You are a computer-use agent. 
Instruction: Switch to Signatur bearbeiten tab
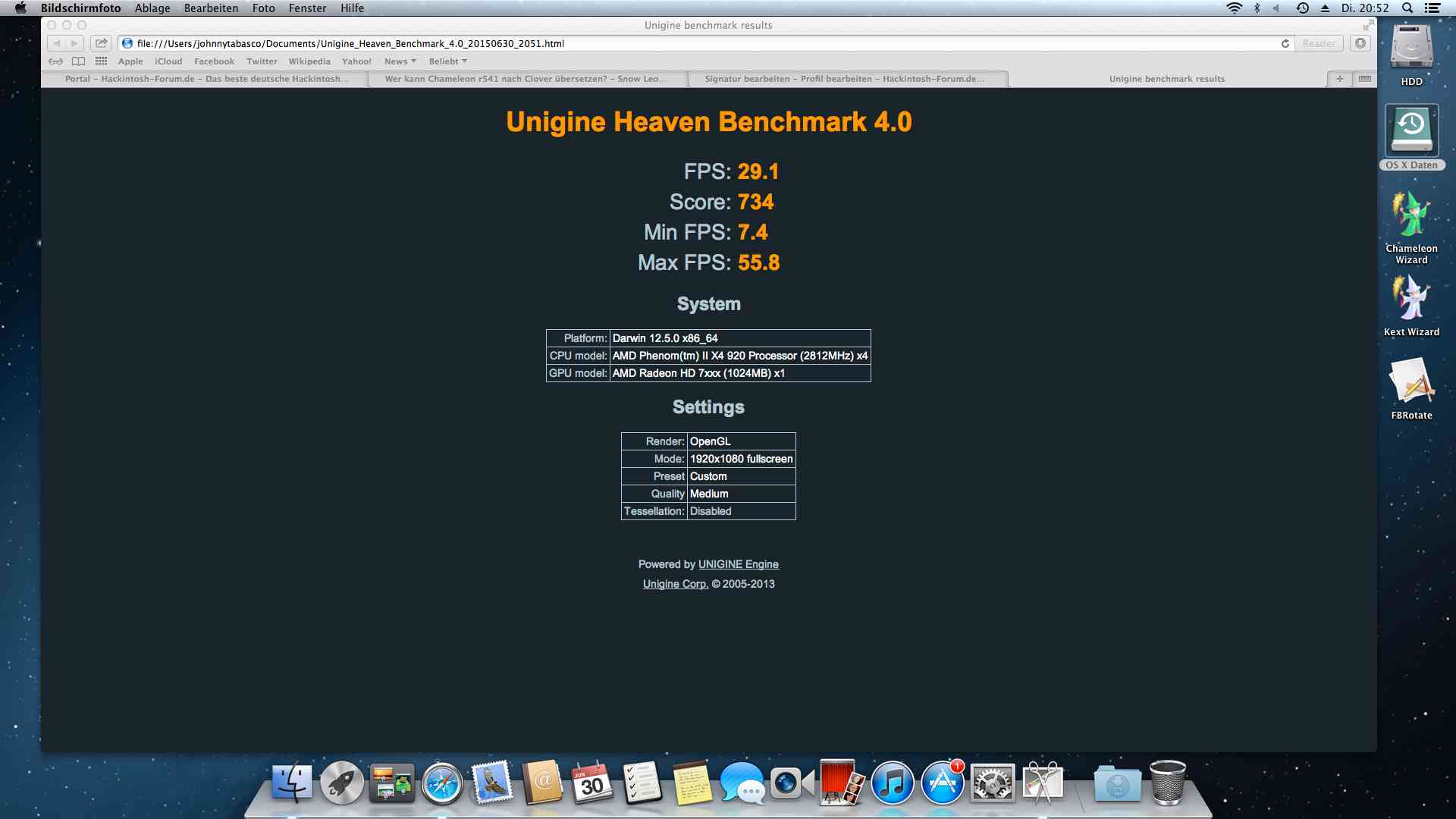[844, 79]
